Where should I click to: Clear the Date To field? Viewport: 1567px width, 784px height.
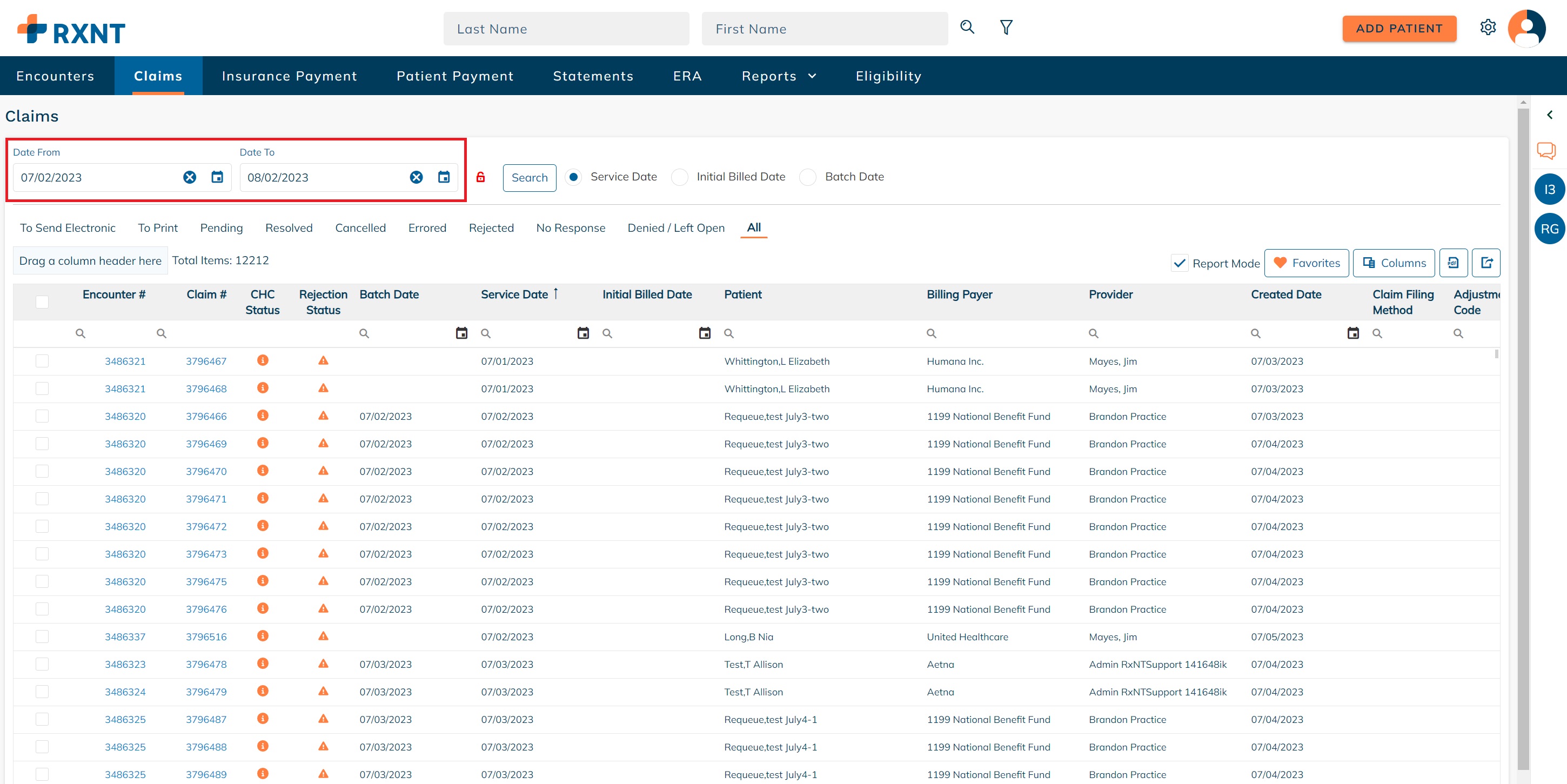pyautogui.click(x=416, y=177)
